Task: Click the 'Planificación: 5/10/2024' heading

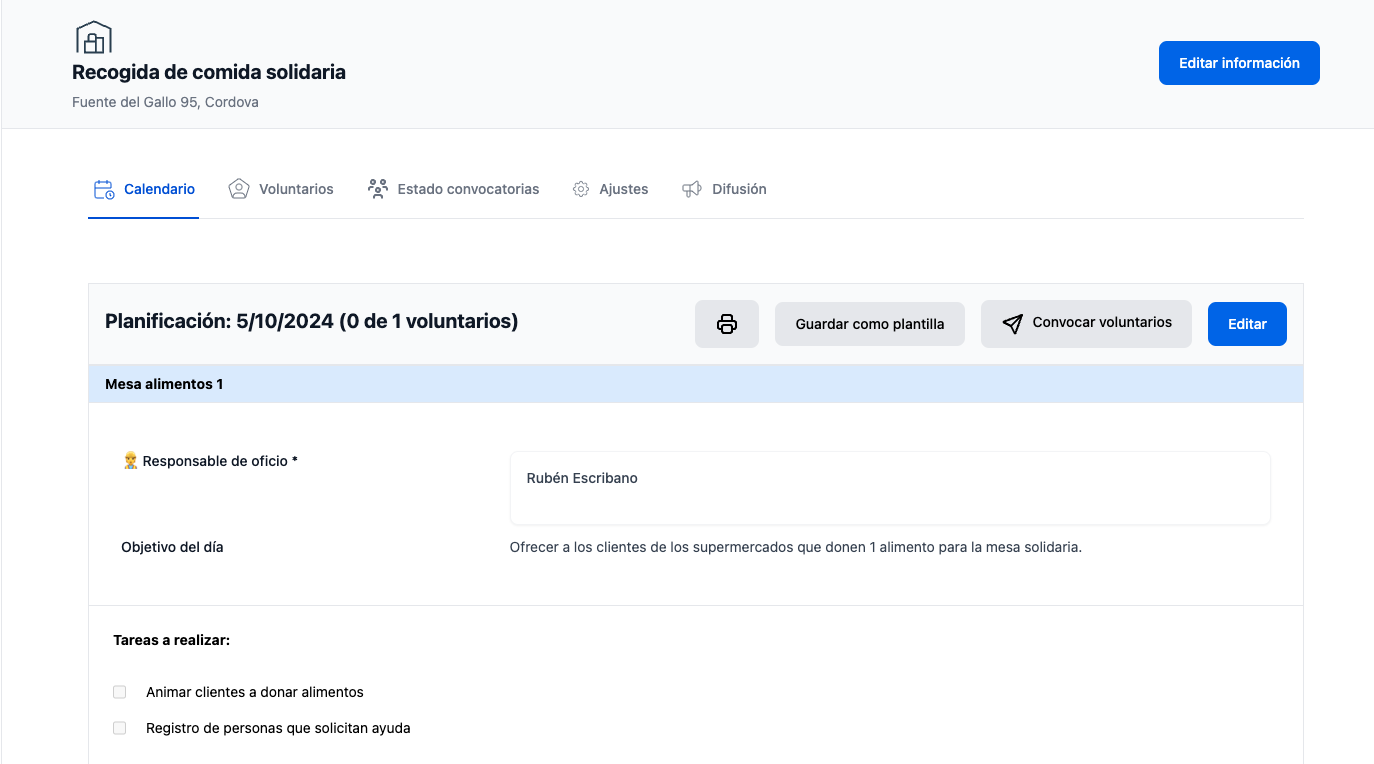Action: (311, 321)
